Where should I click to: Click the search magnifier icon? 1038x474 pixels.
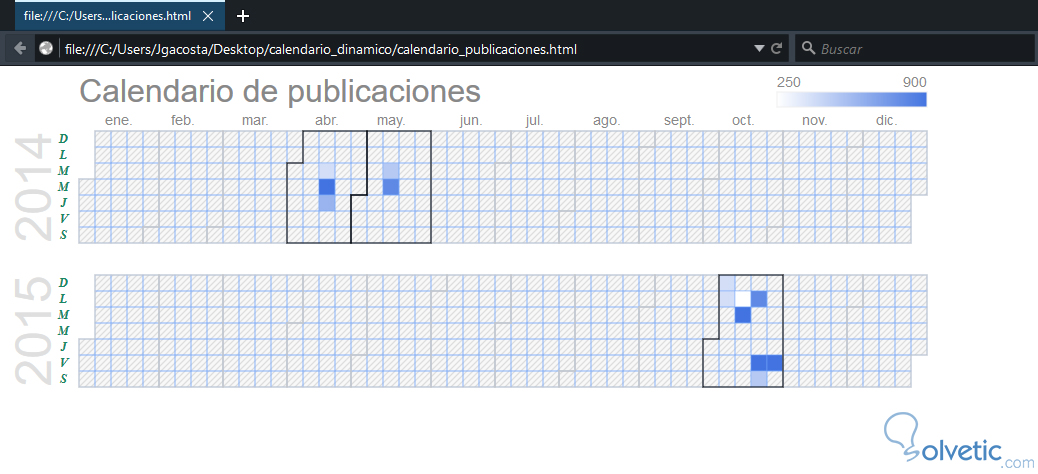pos(808,48)
